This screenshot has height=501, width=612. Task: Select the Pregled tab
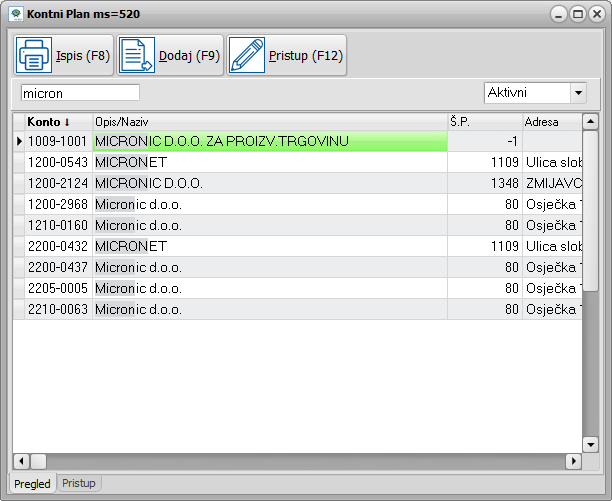click(x=32, y=483)
